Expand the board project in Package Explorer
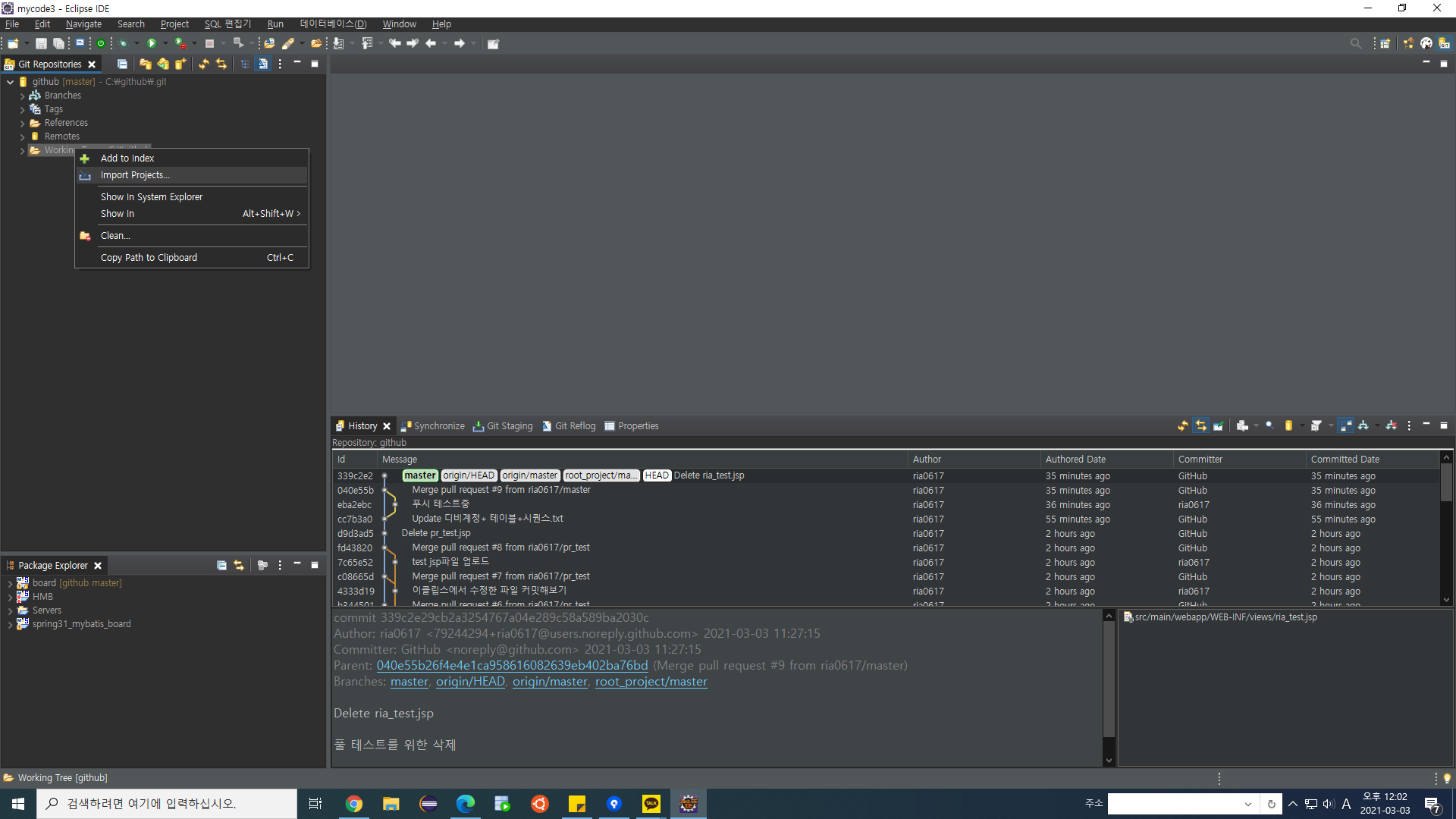 click(x=10, y=583)
